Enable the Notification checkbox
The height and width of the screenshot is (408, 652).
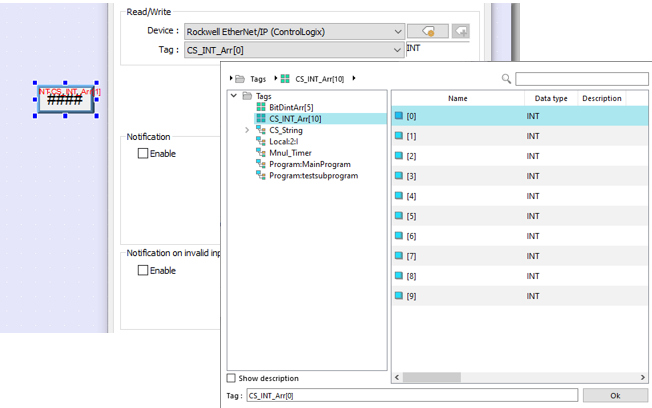[x=143, y=153]
